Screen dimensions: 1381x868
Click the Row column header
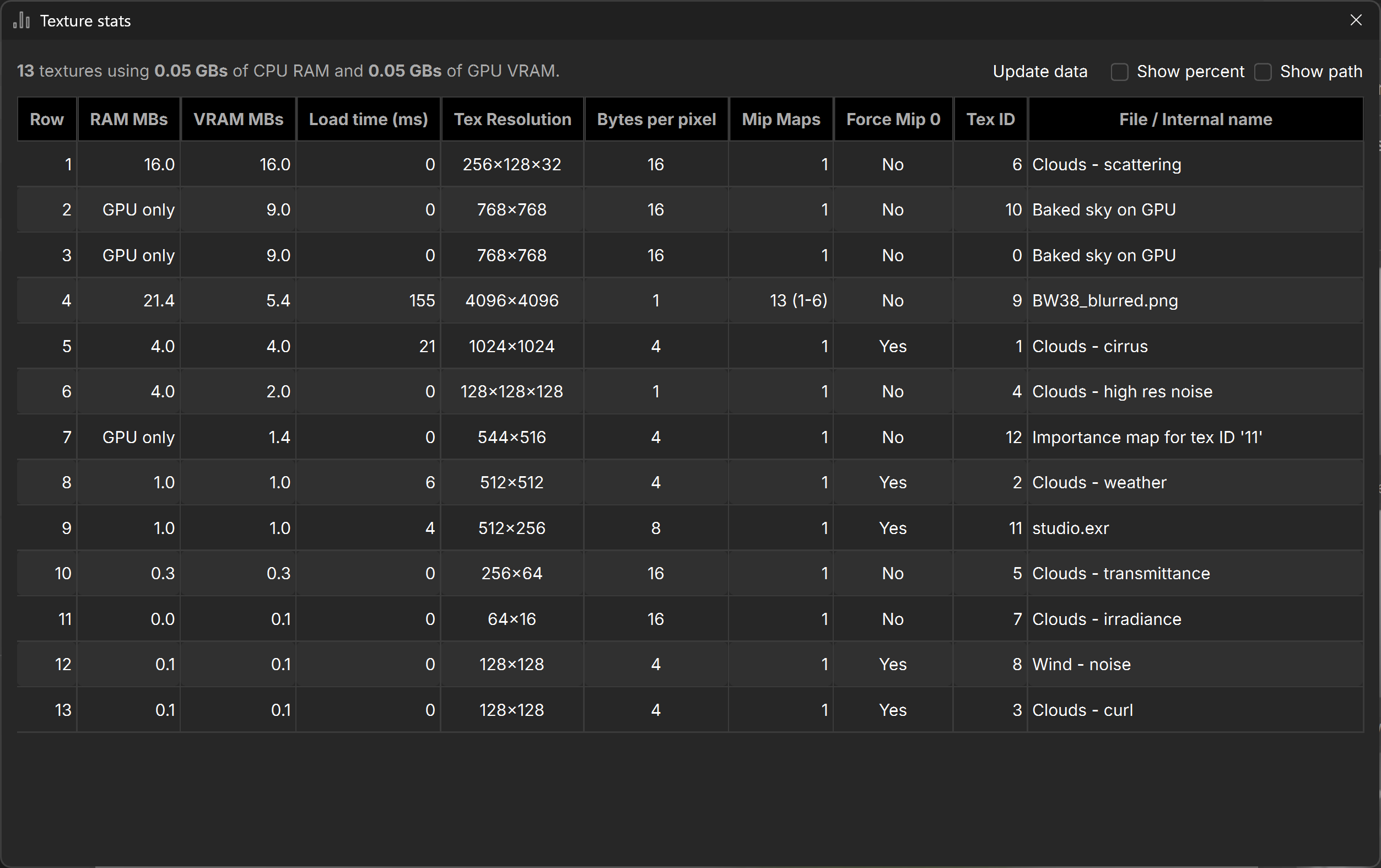(x=47, y=120)
